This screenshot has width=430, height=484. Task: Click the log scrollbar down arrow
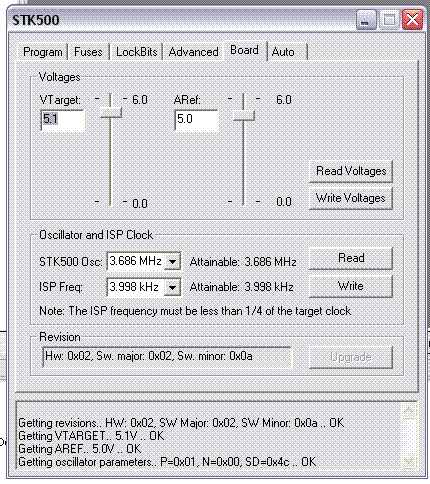point(409,461)
